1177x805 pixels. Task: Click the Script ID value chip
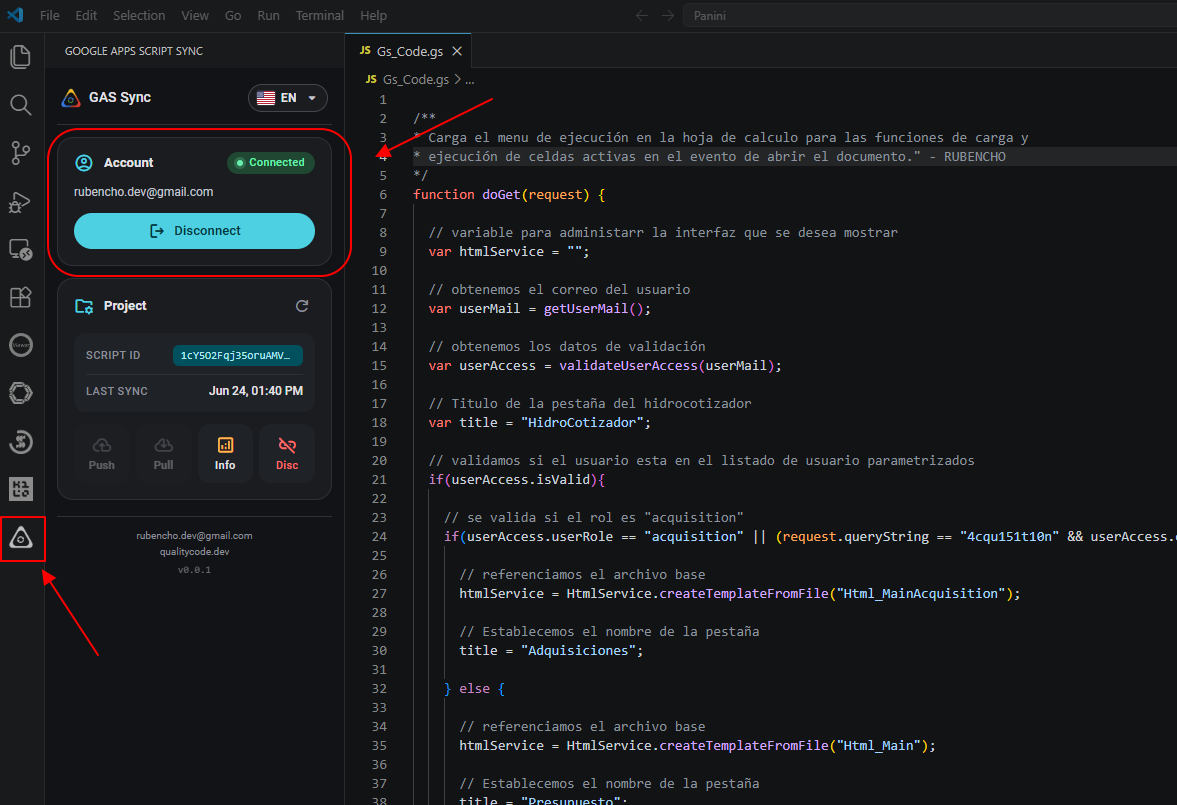237,355
